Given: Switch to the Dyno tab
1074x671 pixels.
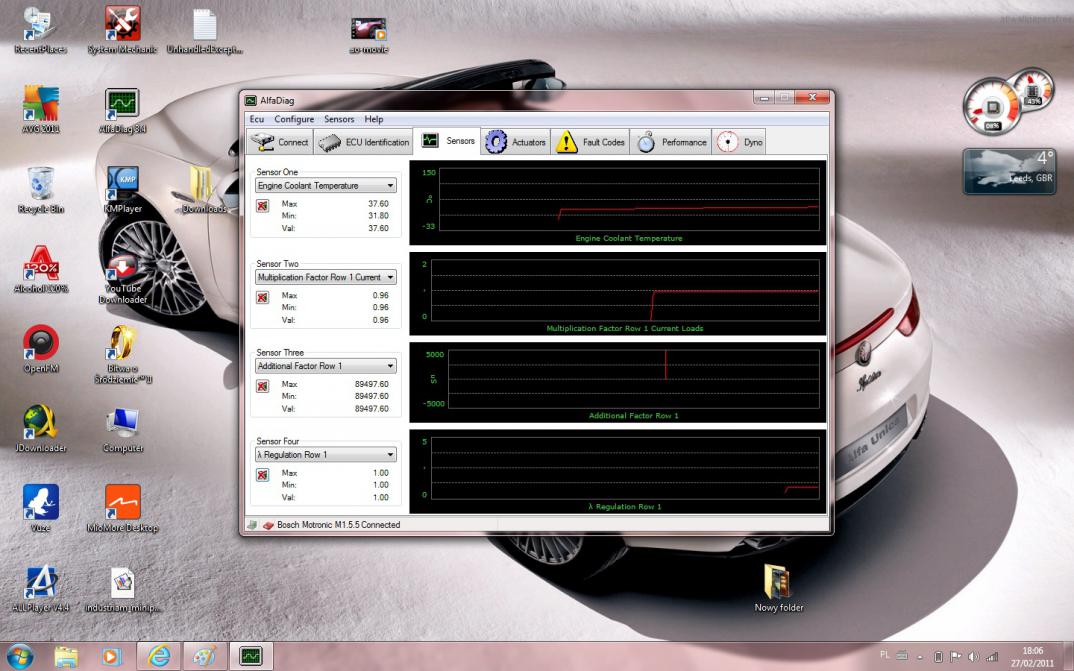Looking at the screenshot, I should (x=739, y=142).
